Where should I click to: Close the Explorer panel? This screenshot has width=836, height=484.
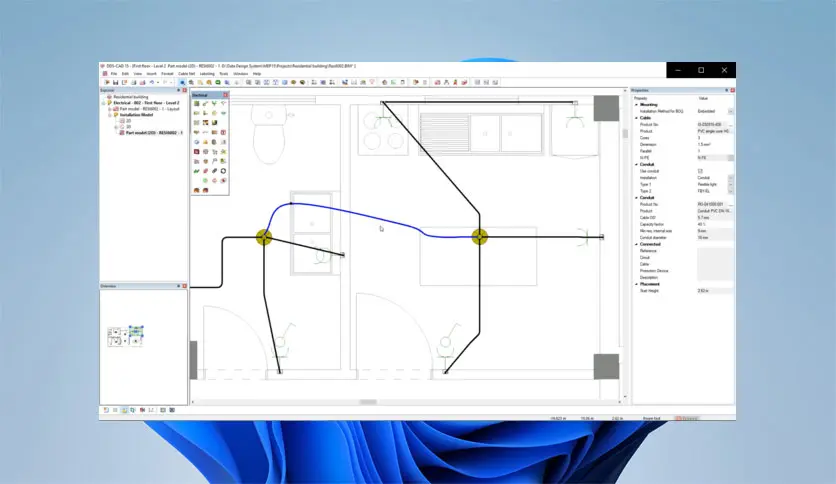pyautogui.click(x=184, y=91)
